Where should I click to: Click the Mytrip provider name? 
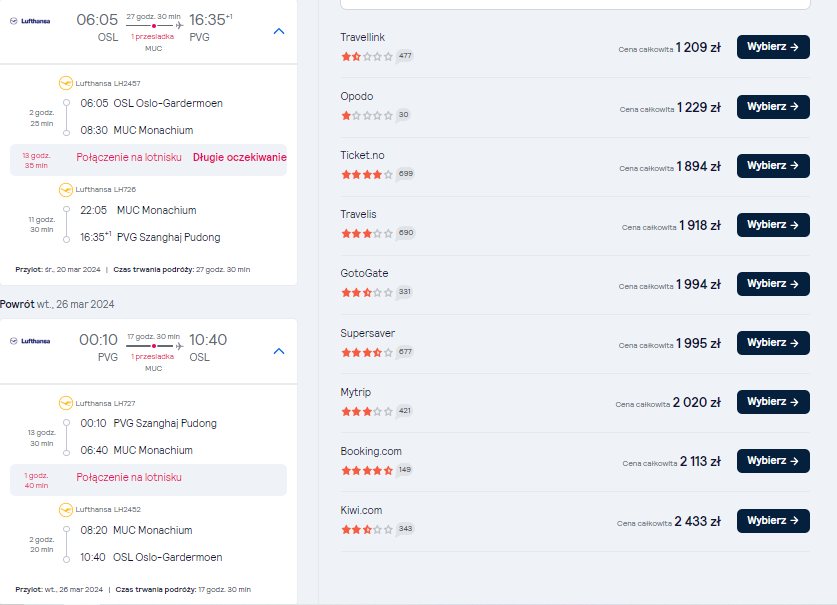coord(356,392)
